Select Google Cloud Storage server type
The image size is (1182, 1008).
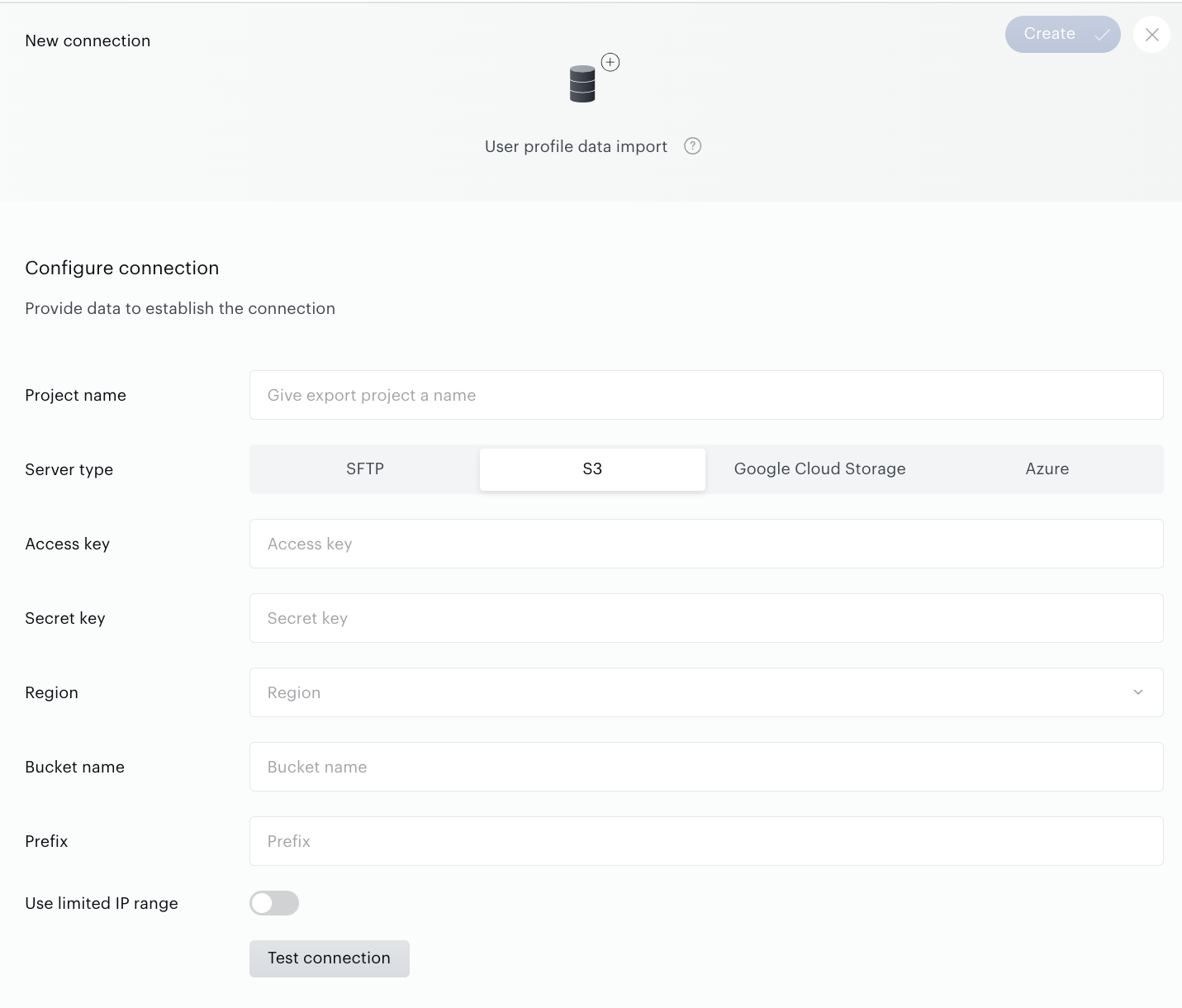coord(819,469)
